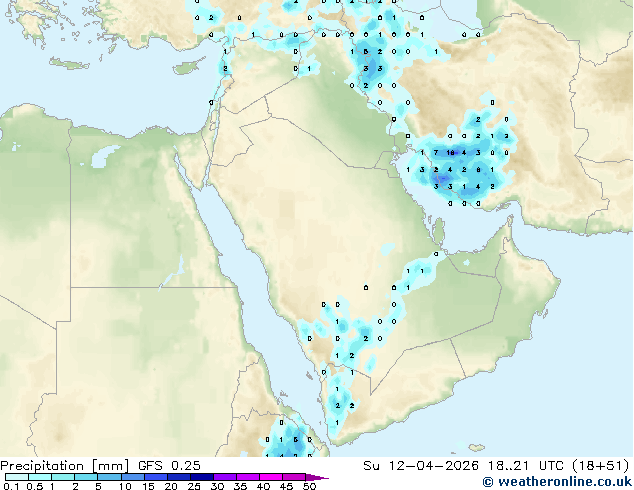Click legend label '0.5'
Image resolution: width=634 pixels, height=490 pixels.
(x=35, y=486)
